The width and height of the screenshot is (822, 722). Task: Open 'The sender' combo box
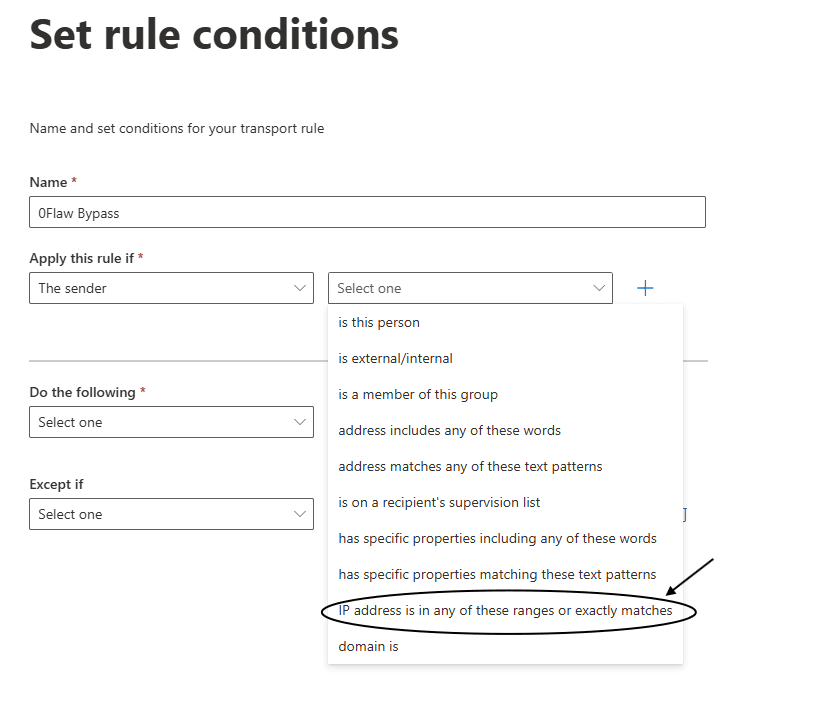tap(170, 288)
